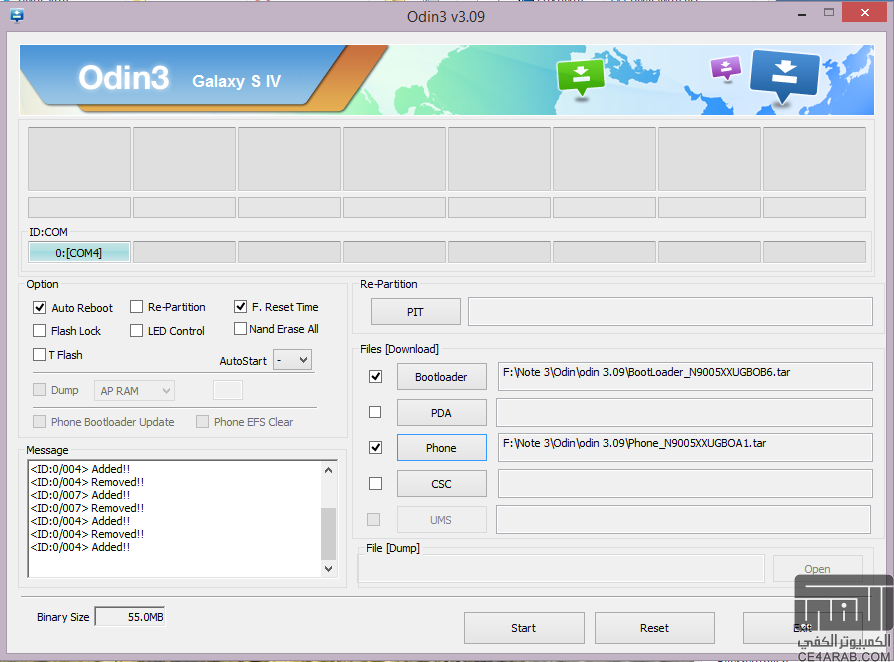
Task: Check the CSC file checkbox
Action: tap(375, 484)
